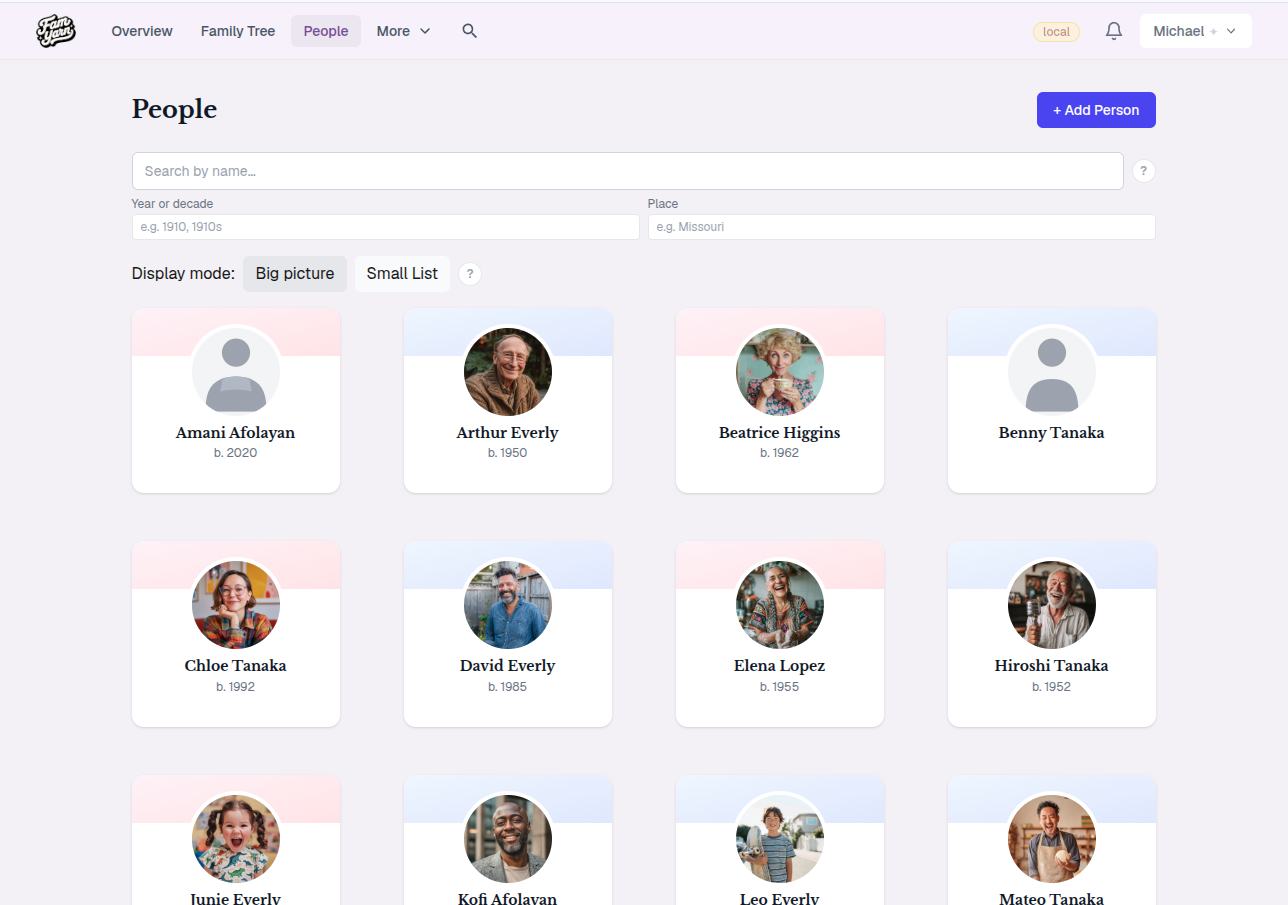Click the text 'b. 1992'
The height and width of the screenshot is (905, 1288).
tap(236, 687)
